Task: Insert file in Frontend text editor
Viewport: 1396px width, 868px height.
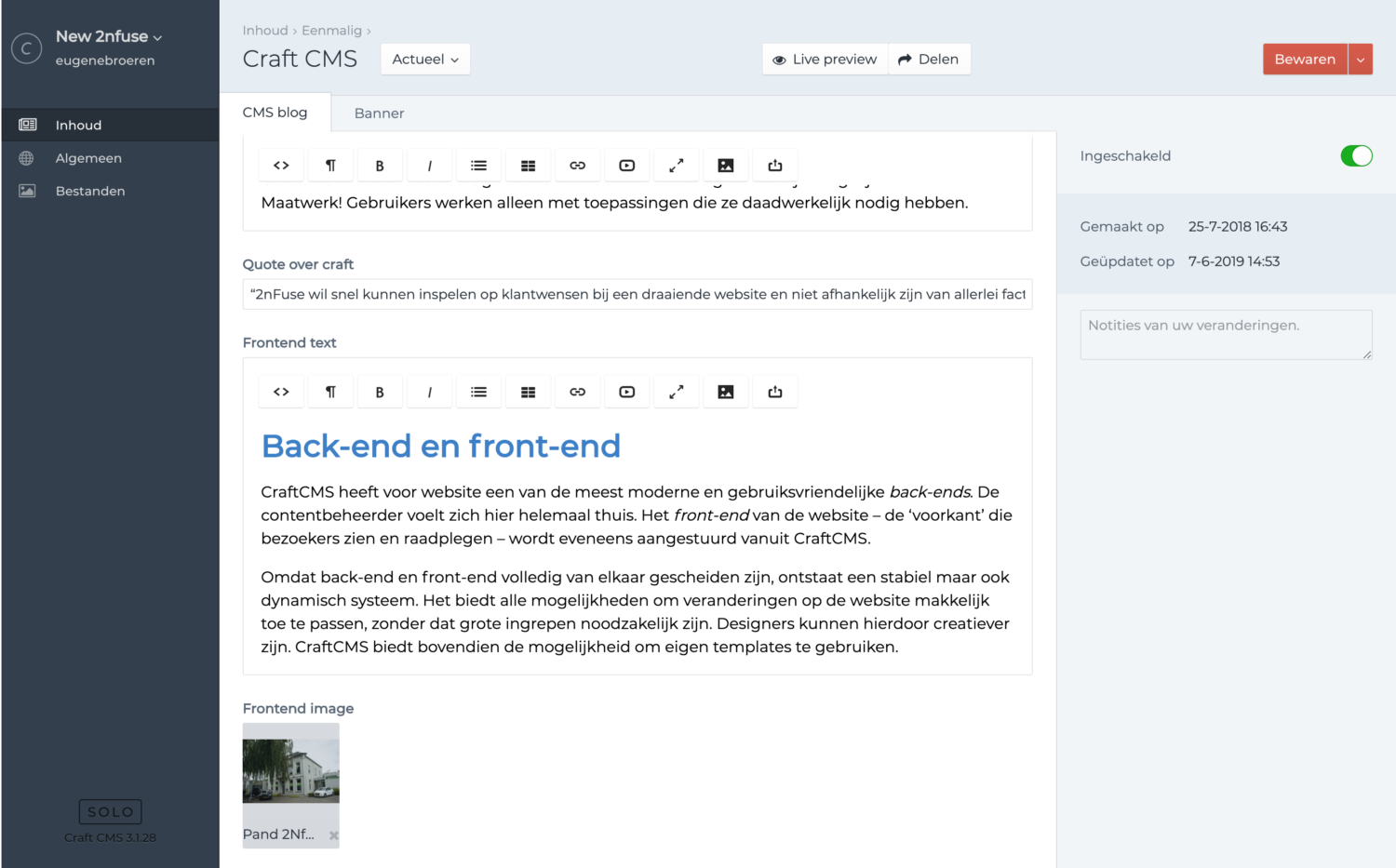Action: (775, 392)
